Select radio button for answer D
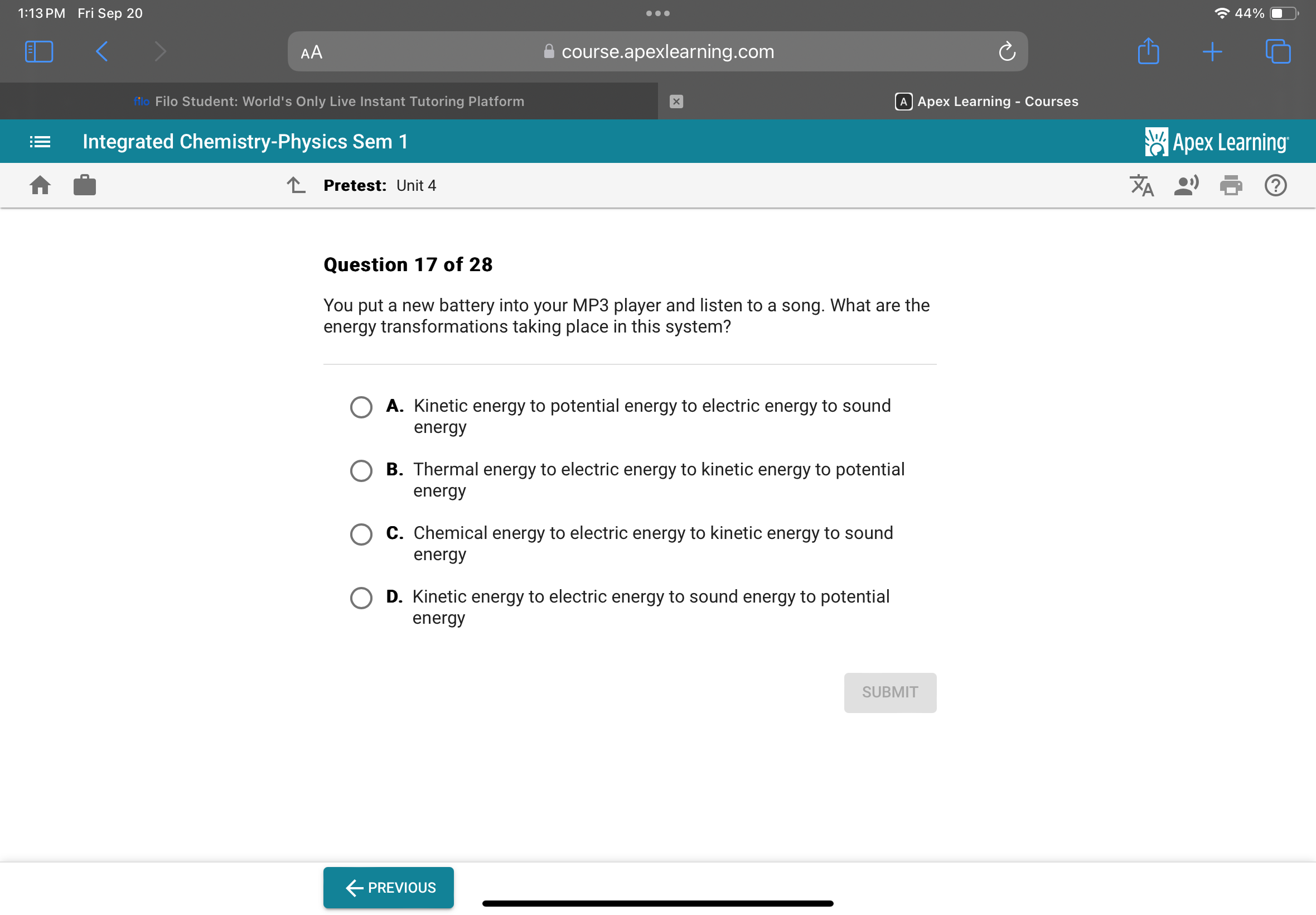1316x915 pixels. pyautogui.click(x=361, y=596)
